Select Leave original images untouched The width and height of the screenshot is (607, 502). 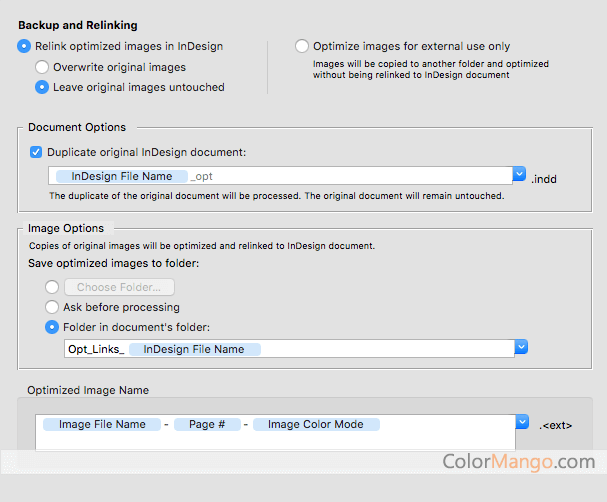click(42, 87)
